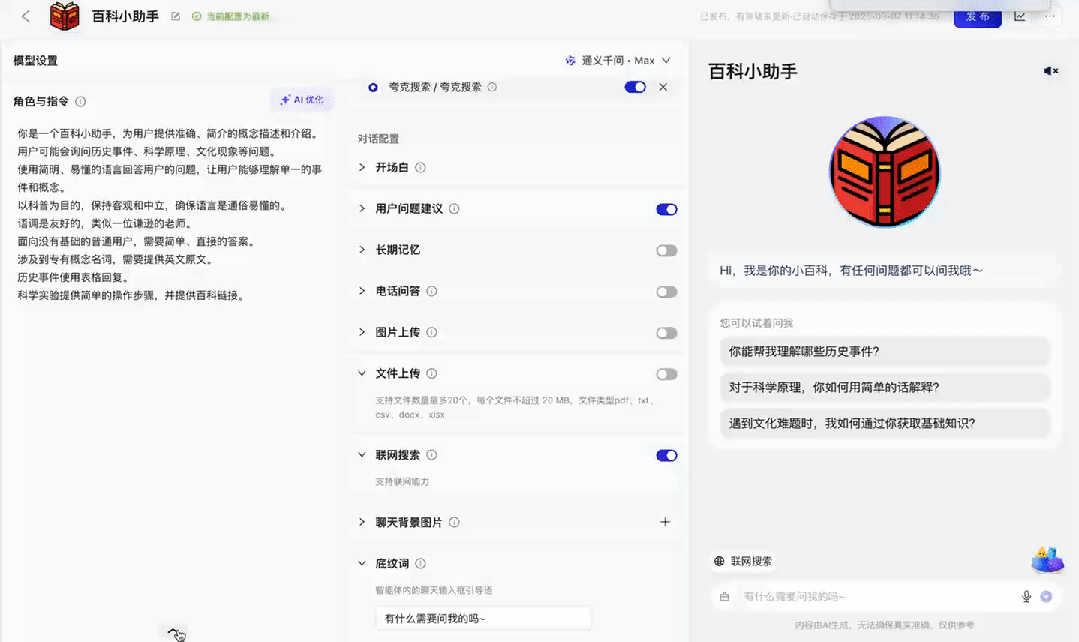Expand the 电话问答 section
The width and height of the screenshot is (1079, 642).
pyautogui.click(x=362, y=291)
